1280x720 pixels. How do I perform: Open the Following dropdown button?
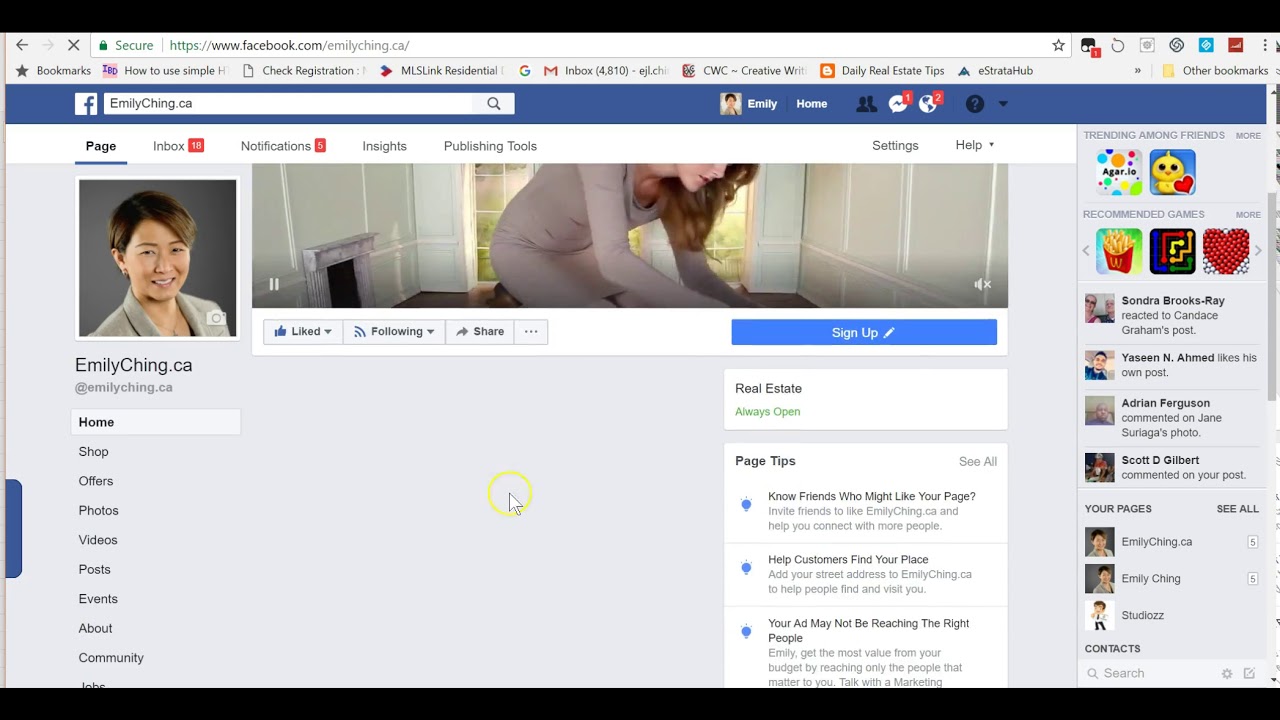click(394, 332)
